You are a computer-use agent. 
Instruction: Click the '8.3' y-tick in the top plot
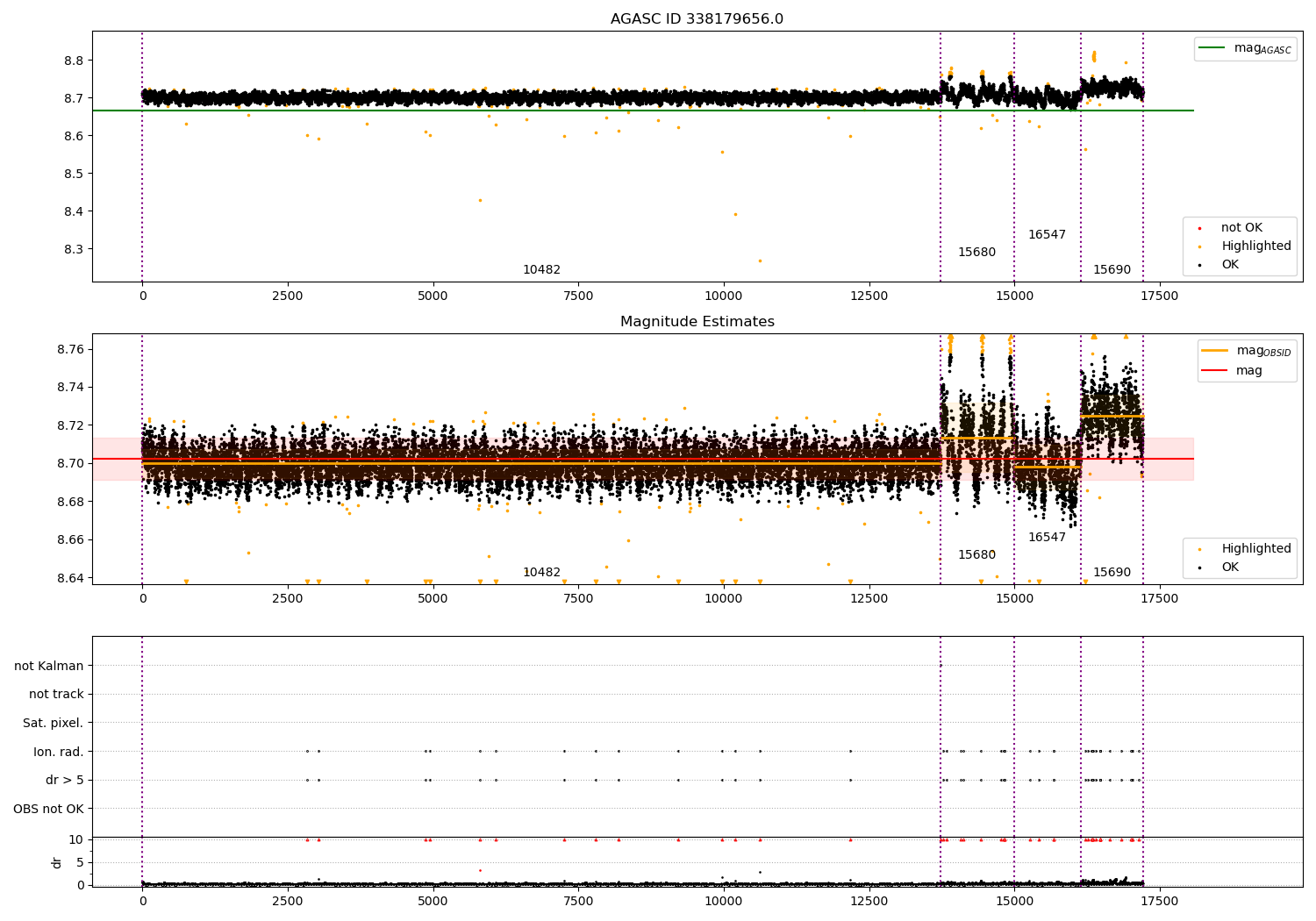pos(74,249)
